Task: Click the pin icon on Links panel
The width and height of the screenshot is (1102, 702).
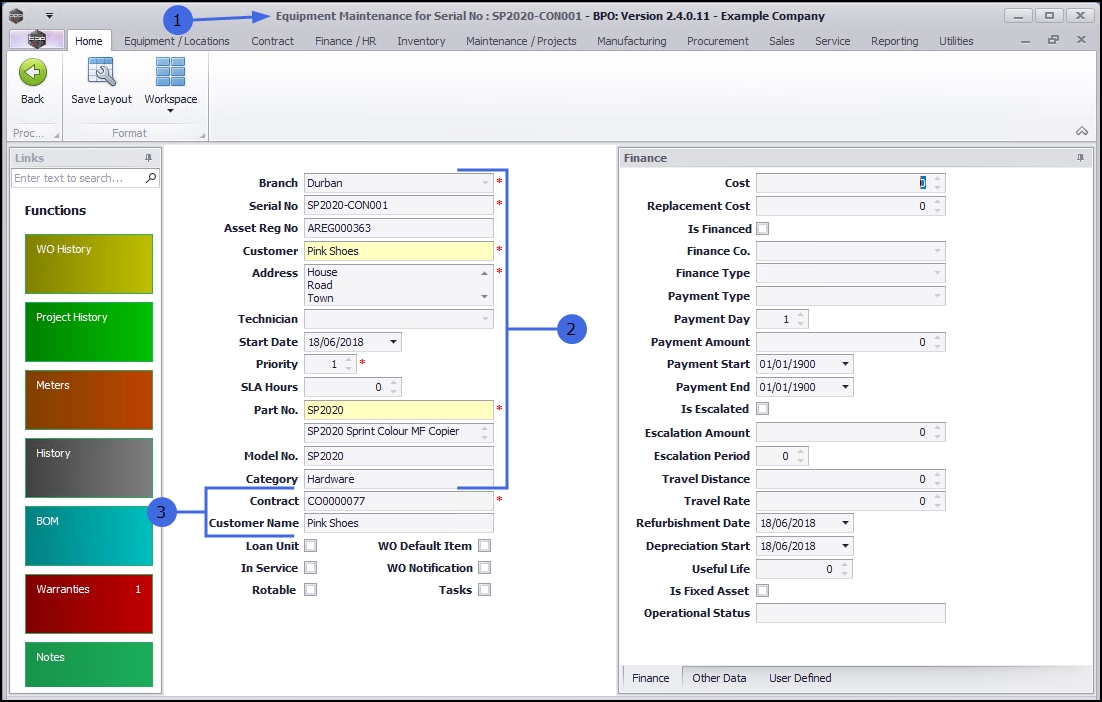Action: (149, 158)
